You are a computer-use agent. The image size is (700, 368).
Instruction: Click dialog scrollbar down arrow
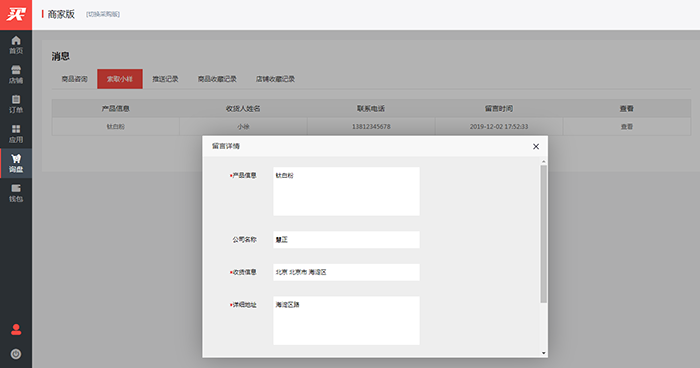[543, 353]
